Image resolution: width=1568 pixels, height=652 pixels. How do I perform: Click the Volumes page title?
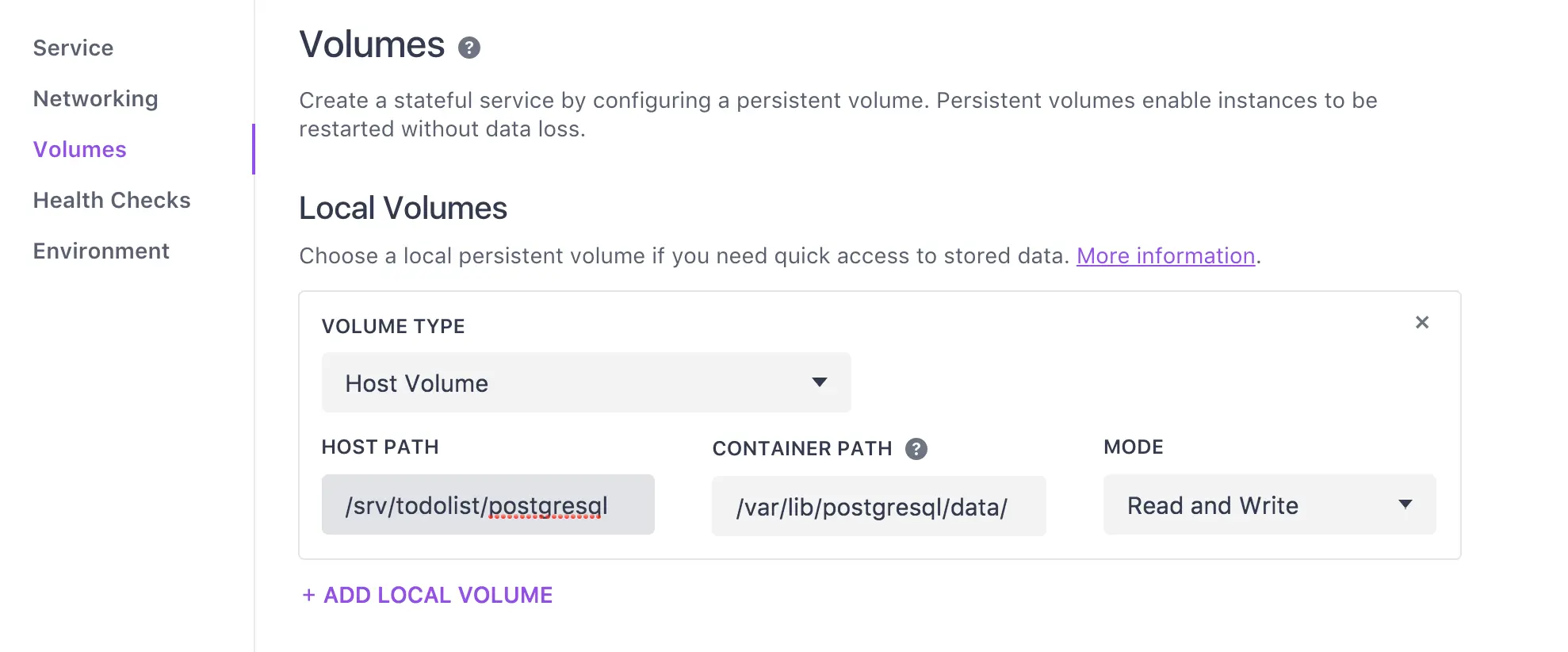pos(372,44)
